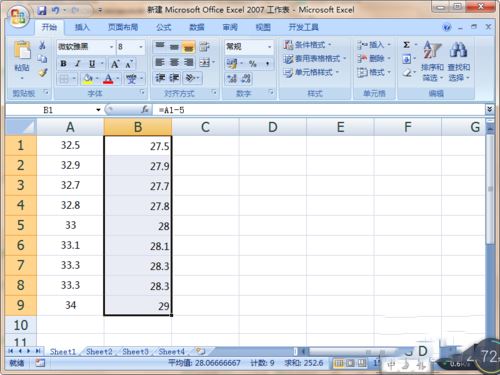Open font color dropdown arrow
Image resolution: width=500 pixels, height=375 pixels.
click(x=118, y=79)
